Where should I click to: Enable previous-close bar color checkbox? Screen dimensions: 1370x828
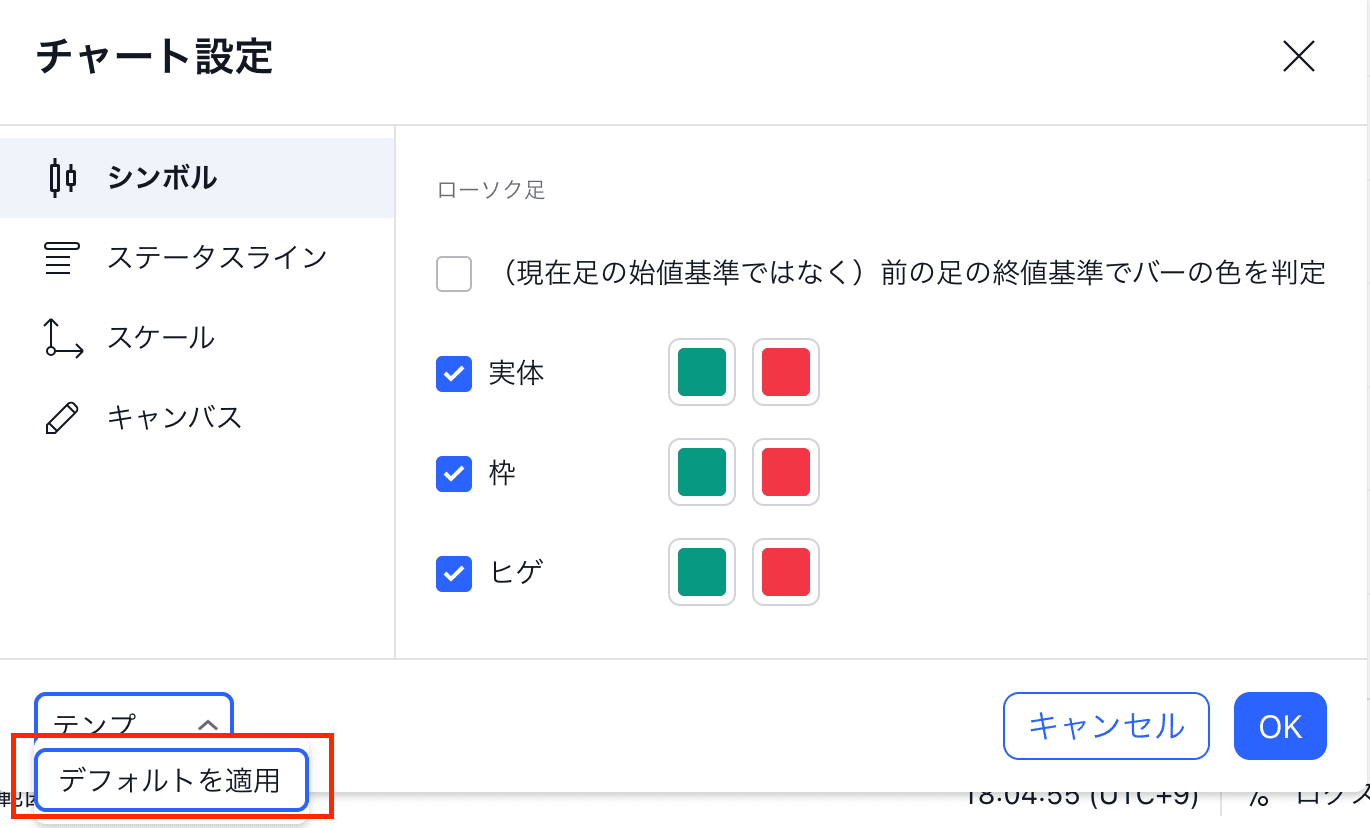[454, 273]
